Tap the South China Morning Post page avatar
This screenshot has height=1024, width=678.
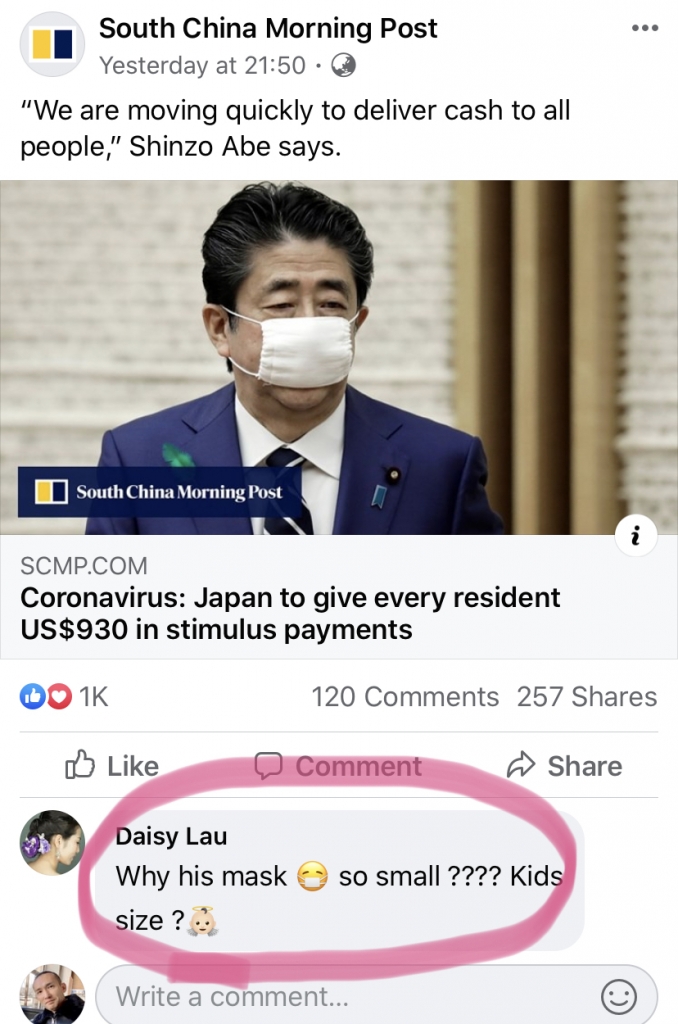point(52,44)
